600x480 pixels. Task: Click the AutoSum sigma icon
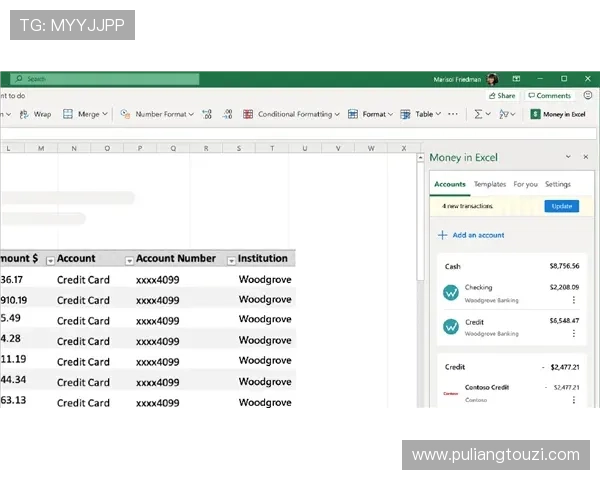click(x=478, y=114)
